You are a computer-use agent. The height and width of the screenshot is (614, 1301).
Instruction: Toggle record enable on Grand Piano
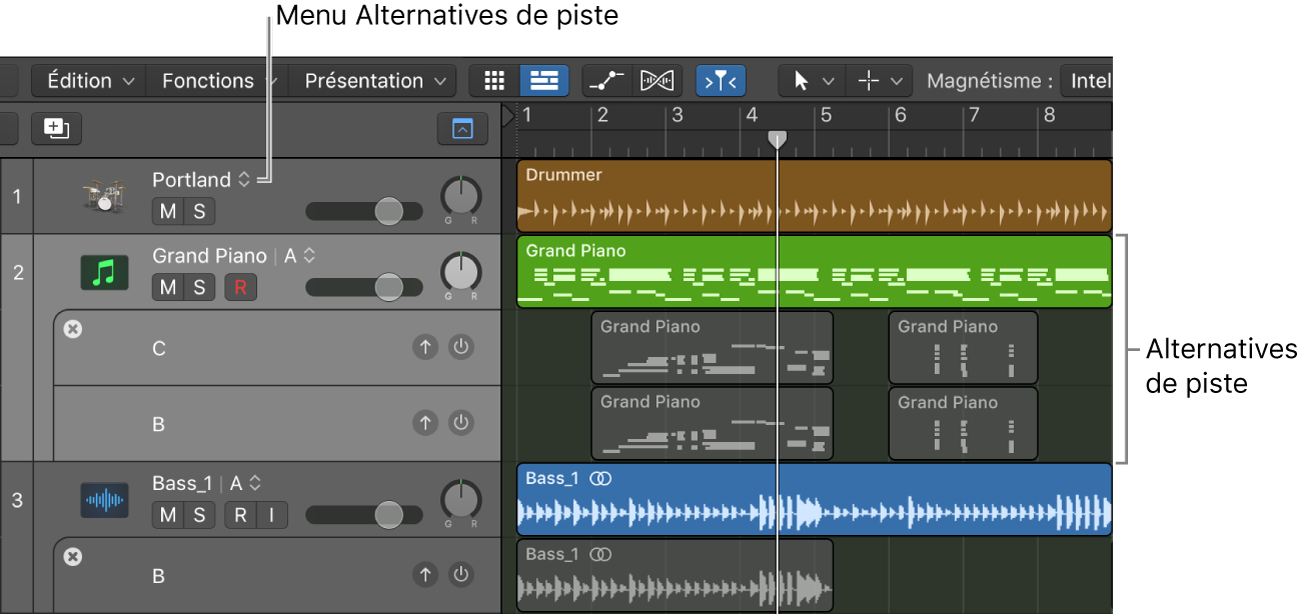click(240, 288)
